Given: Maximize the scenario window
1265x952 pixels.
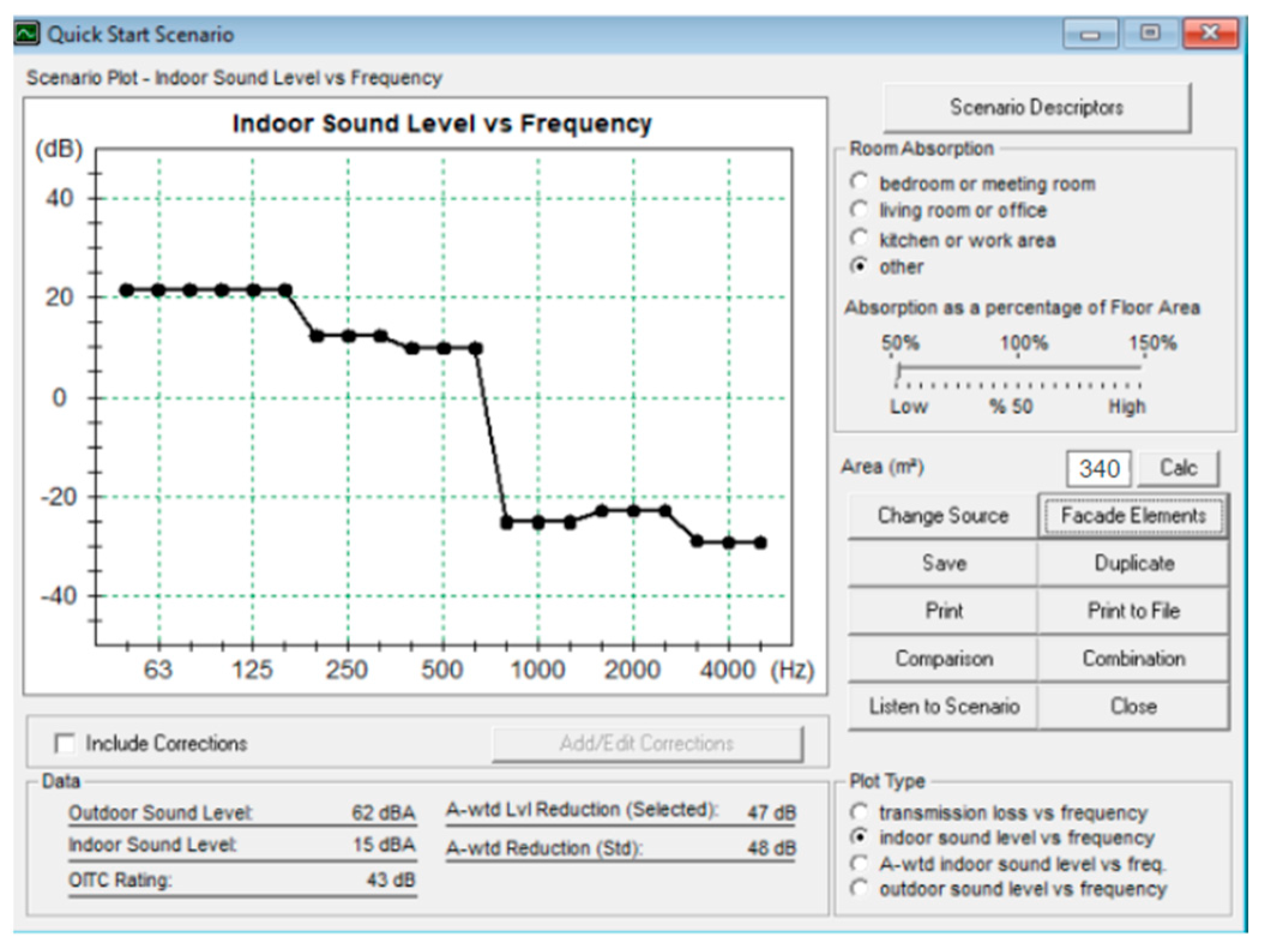Looking at the screenshot, I should click(1149, 34).
